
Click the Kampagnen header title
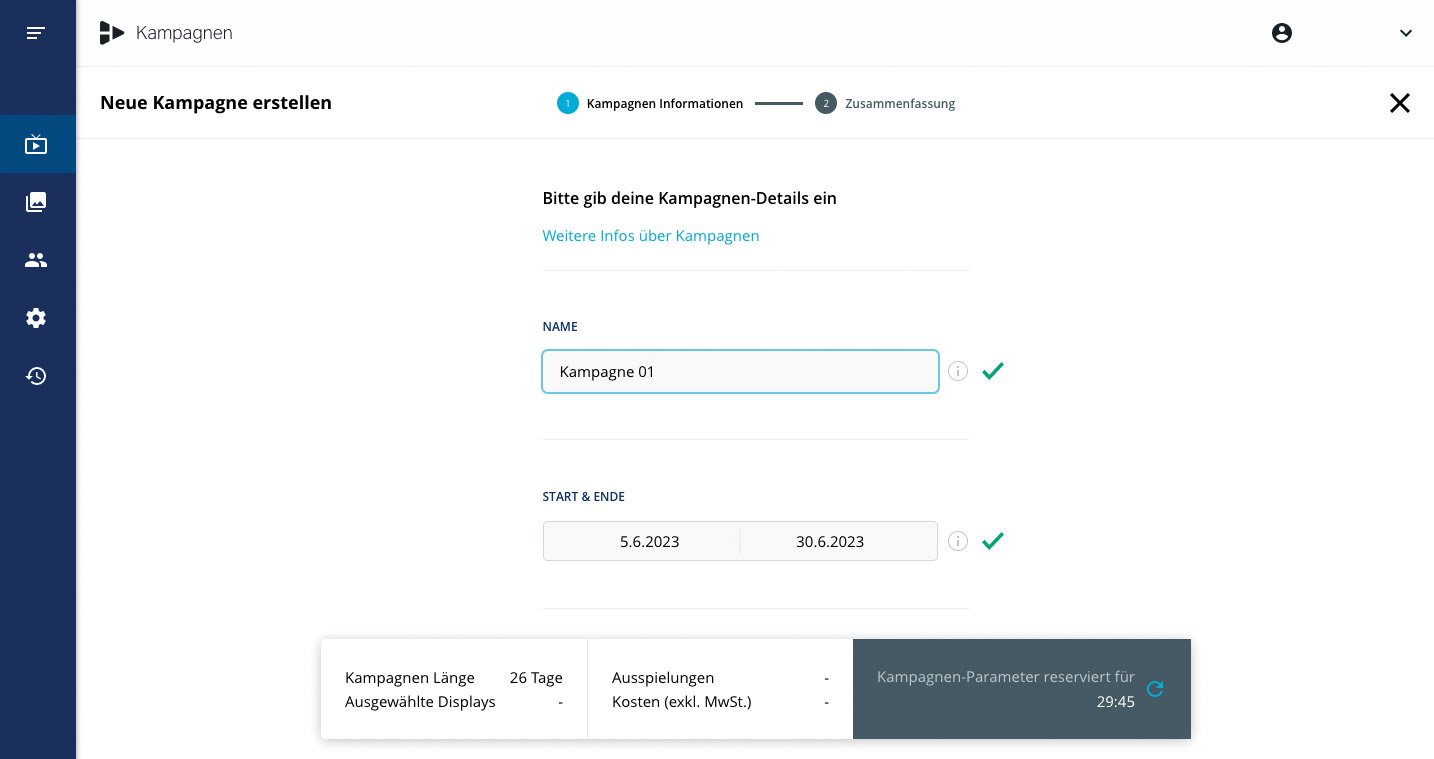[x=184, y=33]
